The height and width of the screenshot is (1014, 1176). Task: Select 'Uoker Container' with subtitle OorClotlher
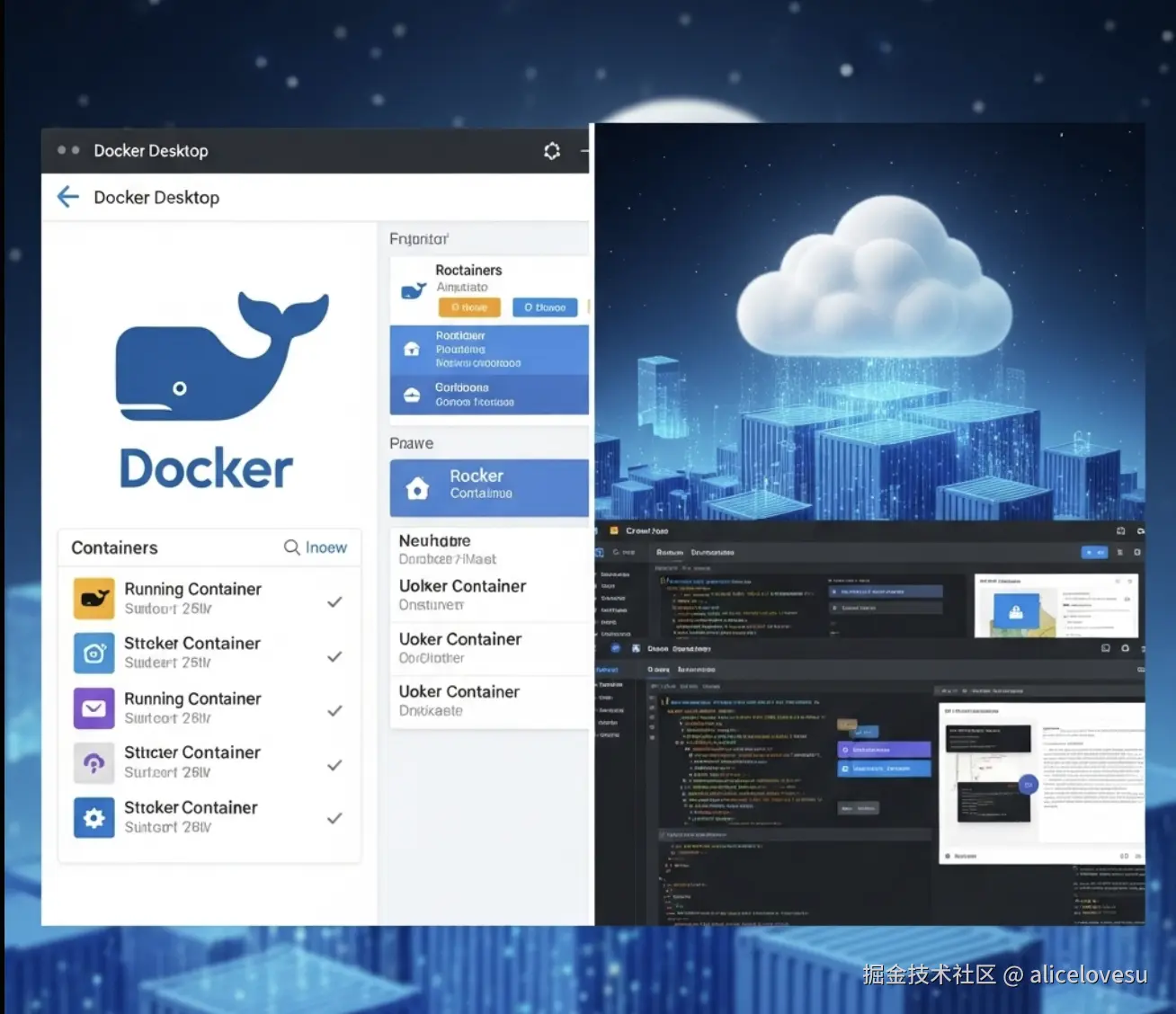[x=489, y=648]
